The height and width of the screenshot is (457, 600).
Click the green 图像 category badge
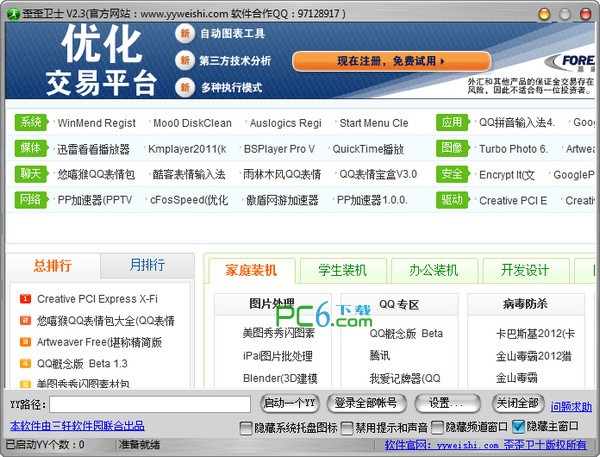point(452,148)
